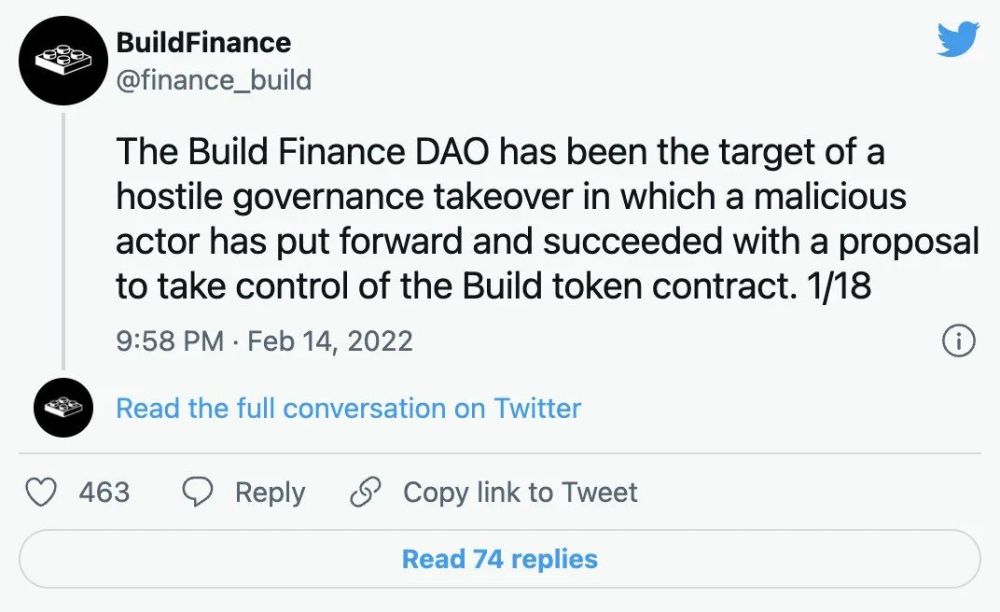The image size is (1000, 612).
Task: Open the large BuildFinance profile avatar
Action: [x=63, y=60]
